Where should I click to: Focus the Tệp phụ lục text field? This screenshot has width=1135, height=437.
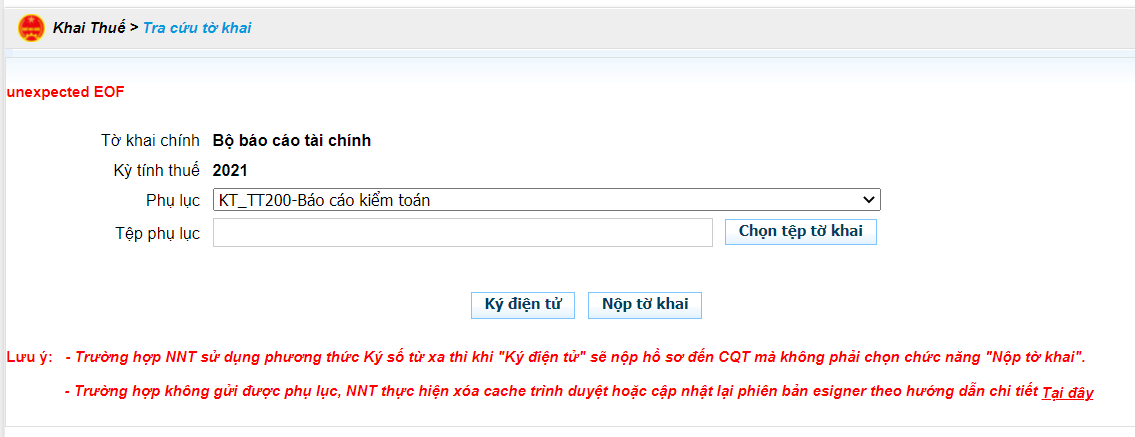point(462,232)
